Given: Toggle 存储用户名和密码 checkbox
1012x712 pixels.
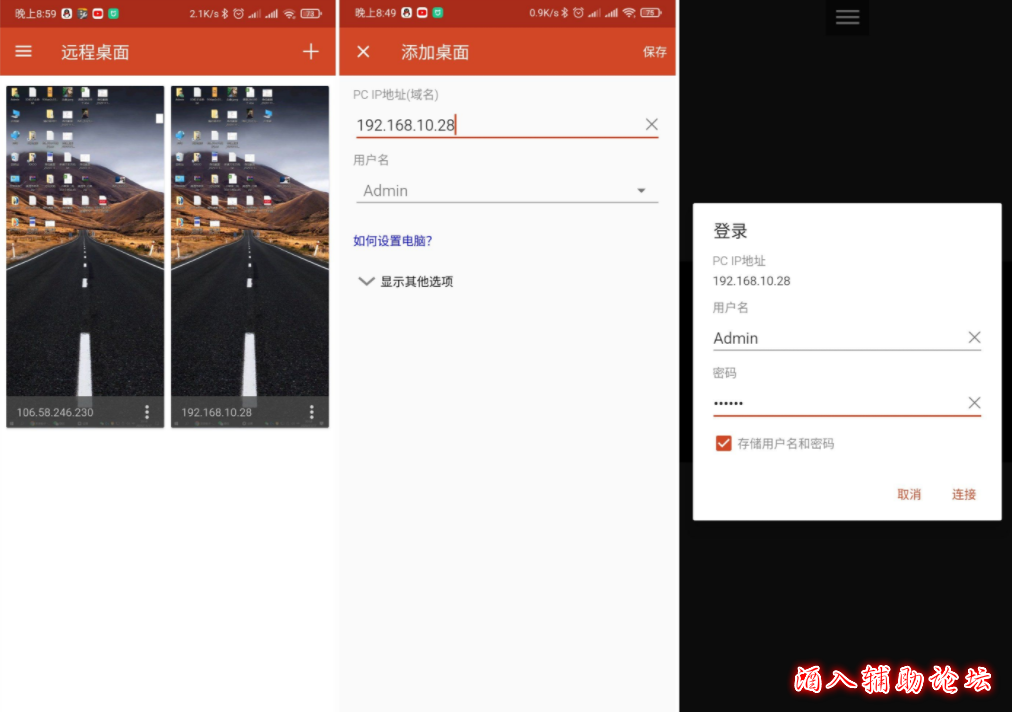Looking at the screenshot, I should (x=723, y=443).
